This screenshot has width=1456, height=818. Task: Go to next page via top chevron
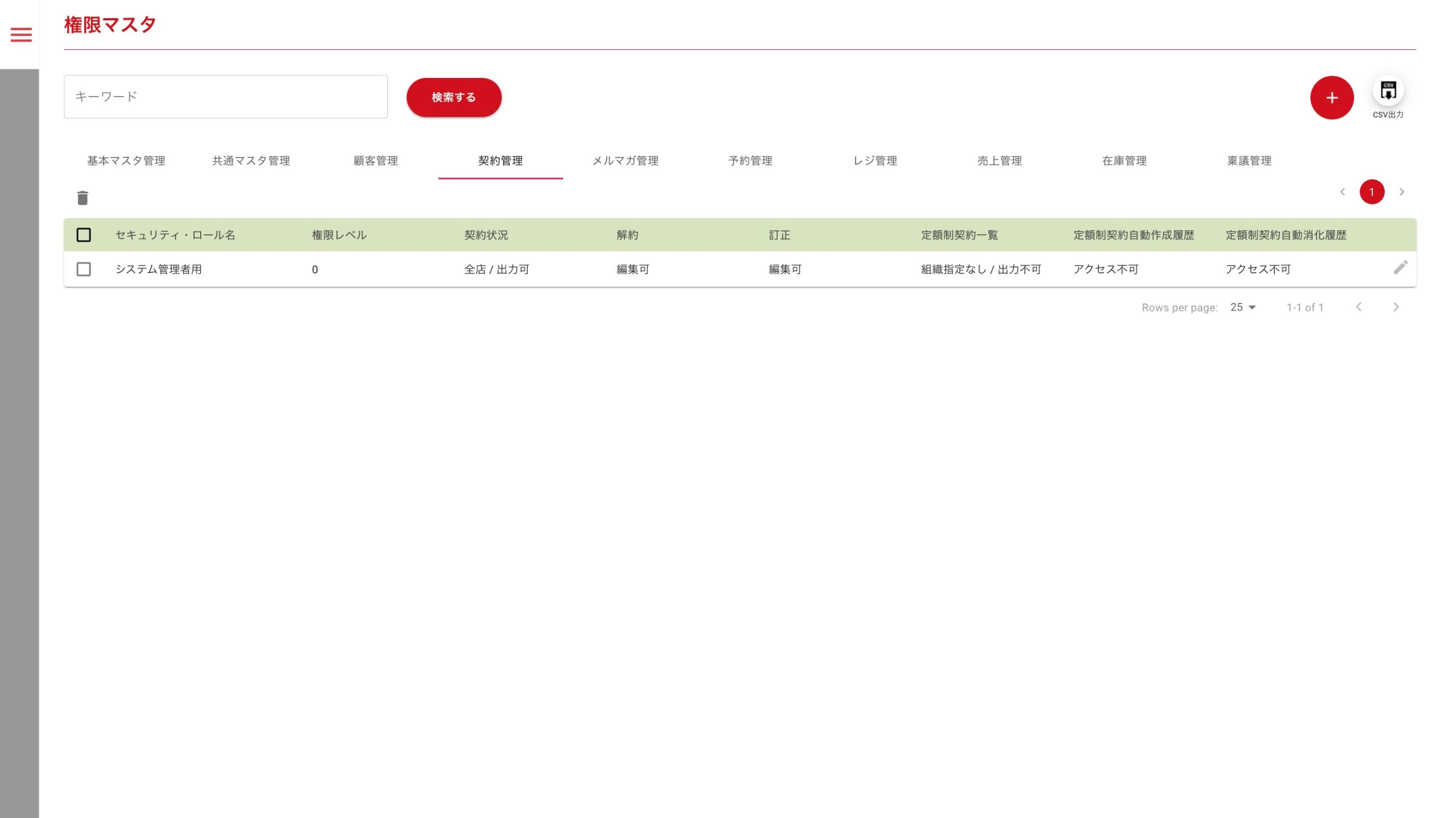(x=1402, y=192)
